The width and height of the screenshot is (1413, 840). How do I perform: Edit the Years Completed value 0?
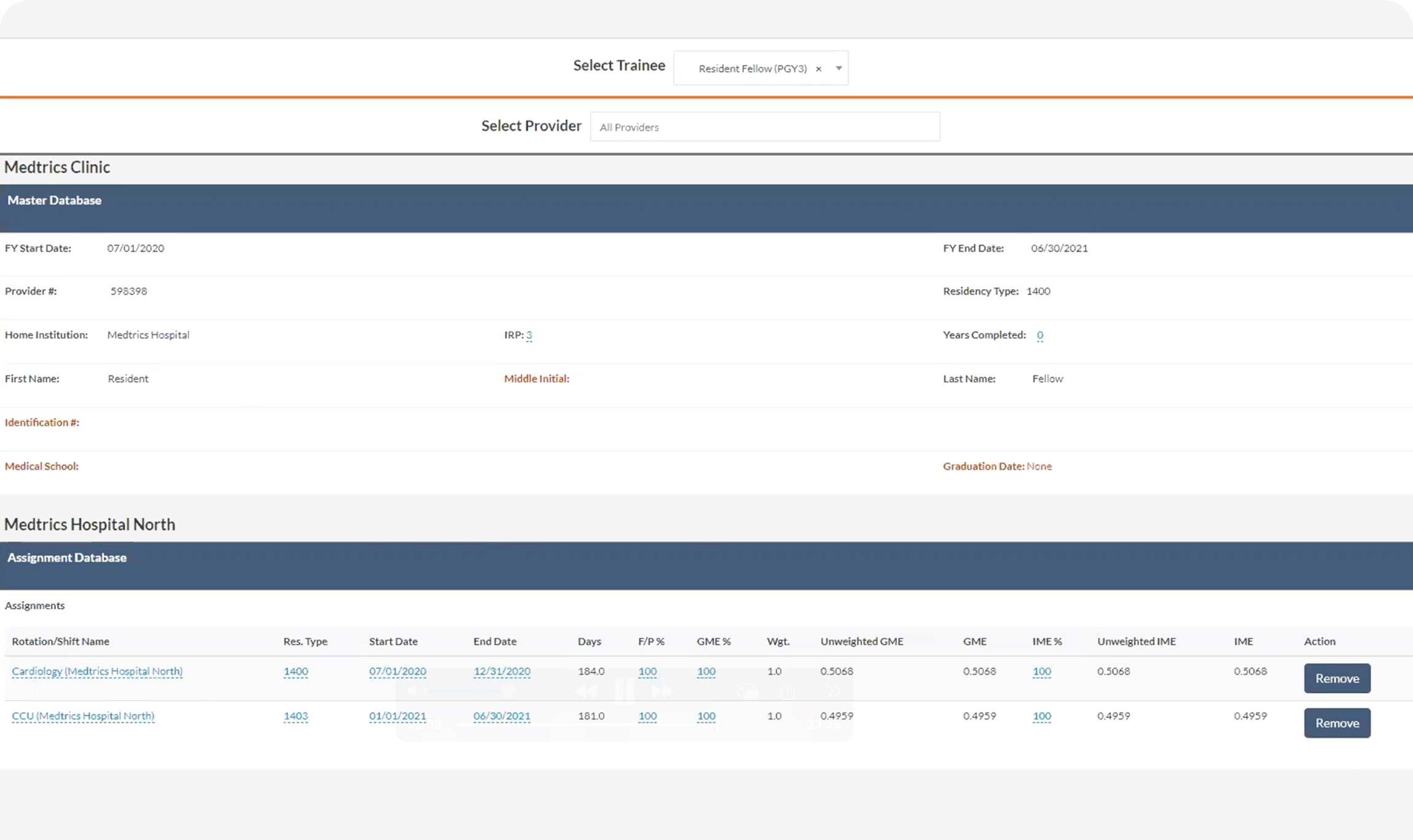(x=1039, y=335)
